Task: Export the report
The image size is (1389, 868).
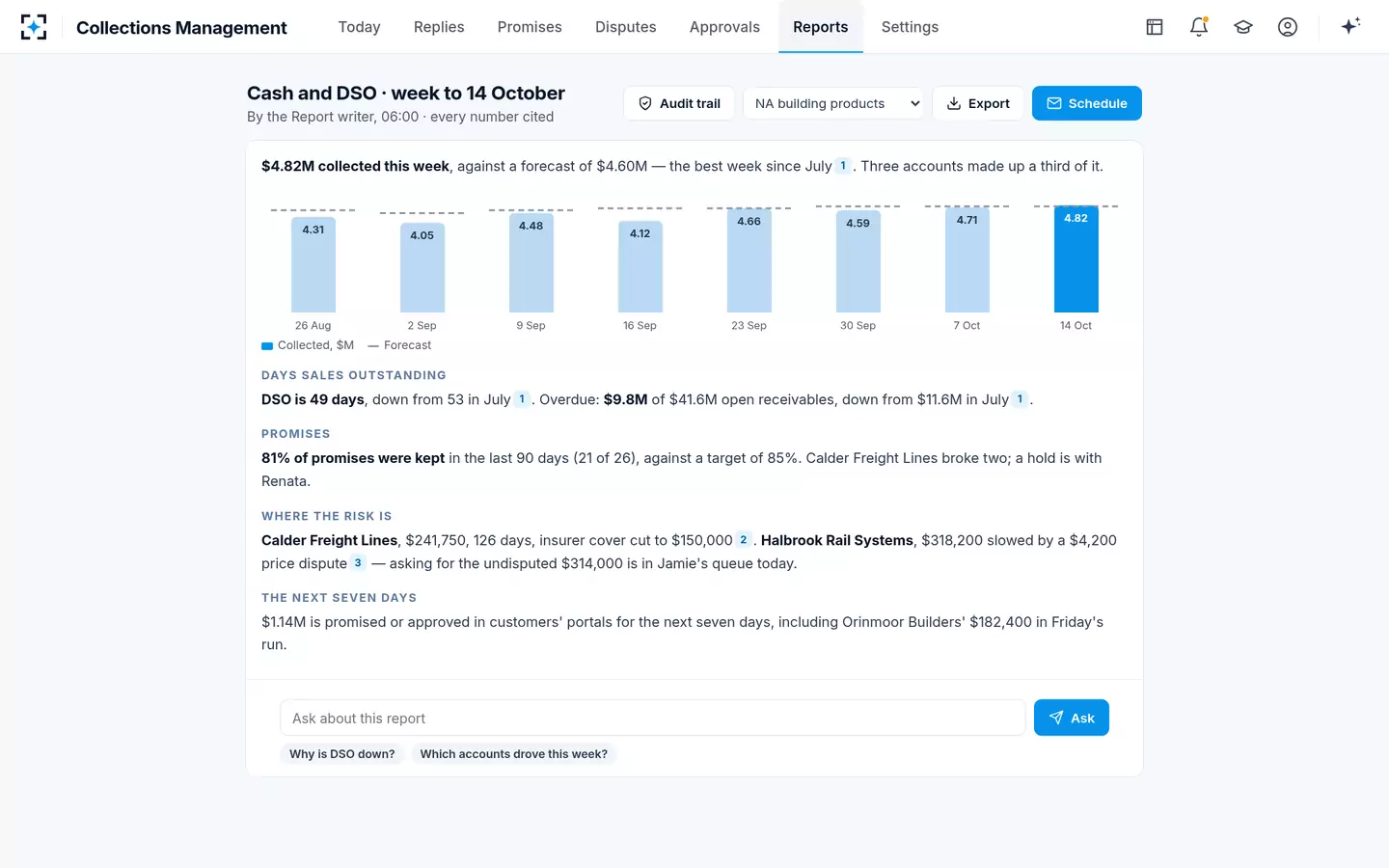Action: tap(978, 103)
